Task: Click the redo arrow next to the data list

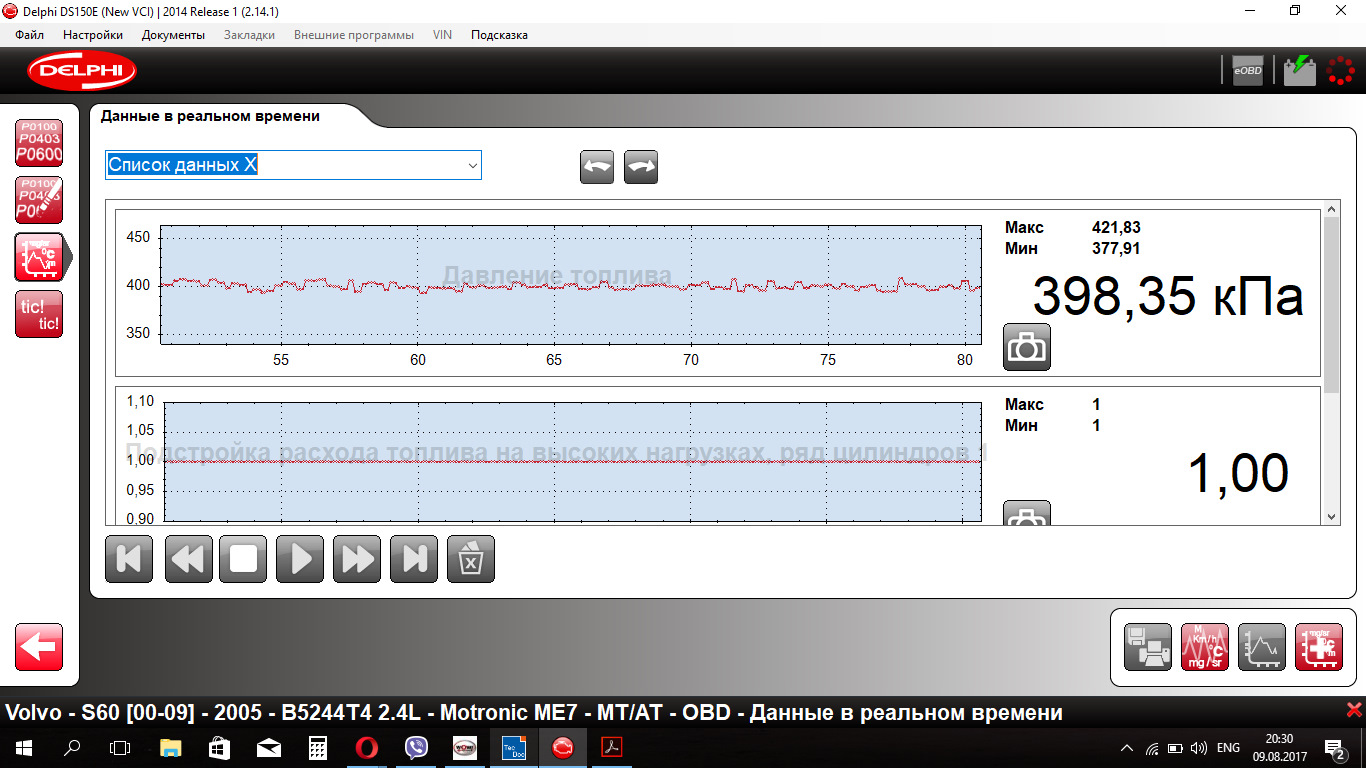Action: (x=641, y=167)
